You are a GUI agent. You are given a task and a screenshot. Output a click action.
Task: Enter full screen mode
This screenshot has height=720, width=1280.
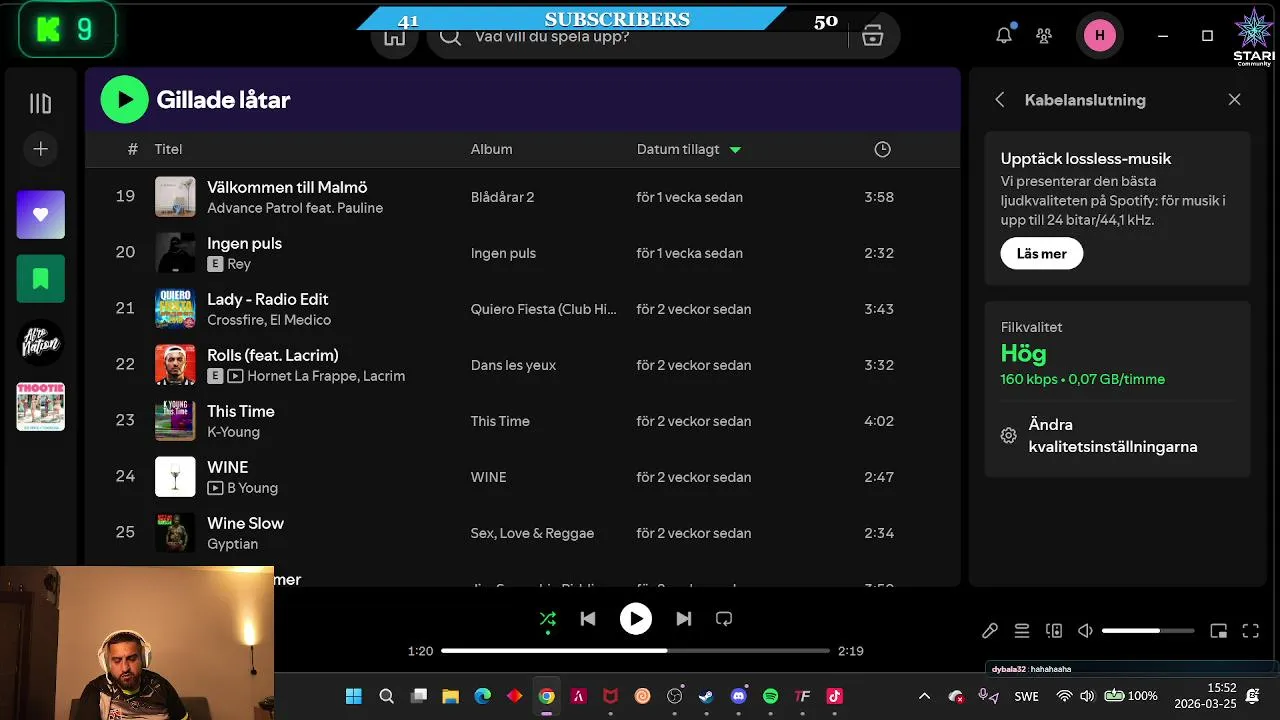1251,631
